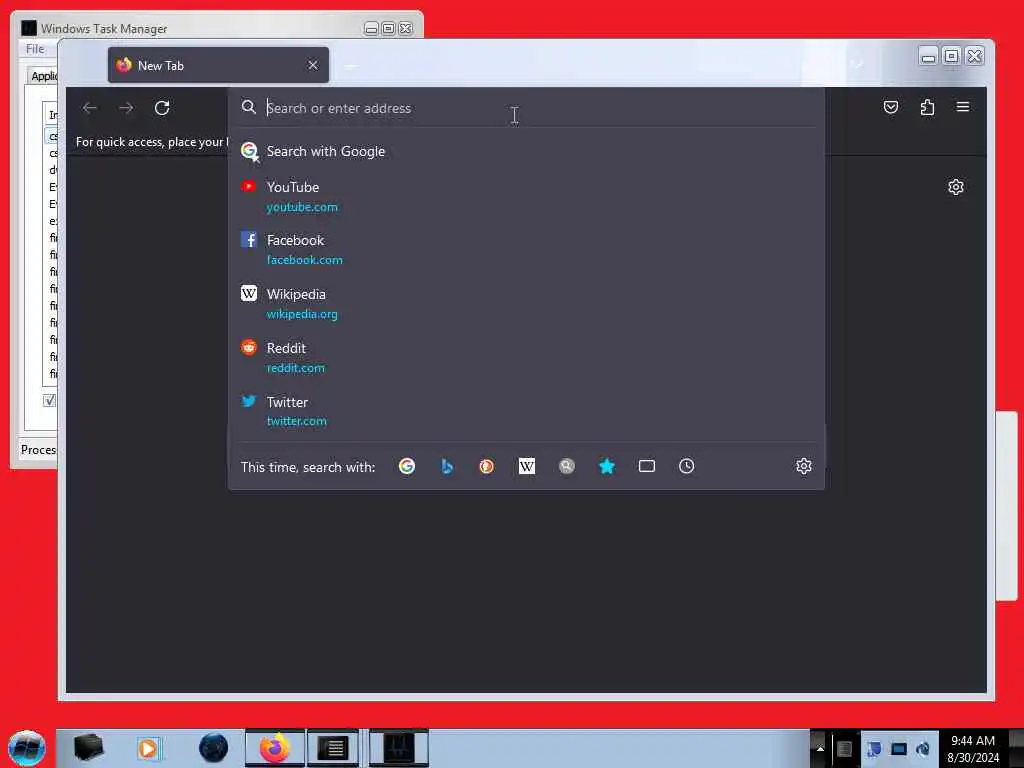
Task: Switch to Firefox in the taskbar
Action: point(274,748)
